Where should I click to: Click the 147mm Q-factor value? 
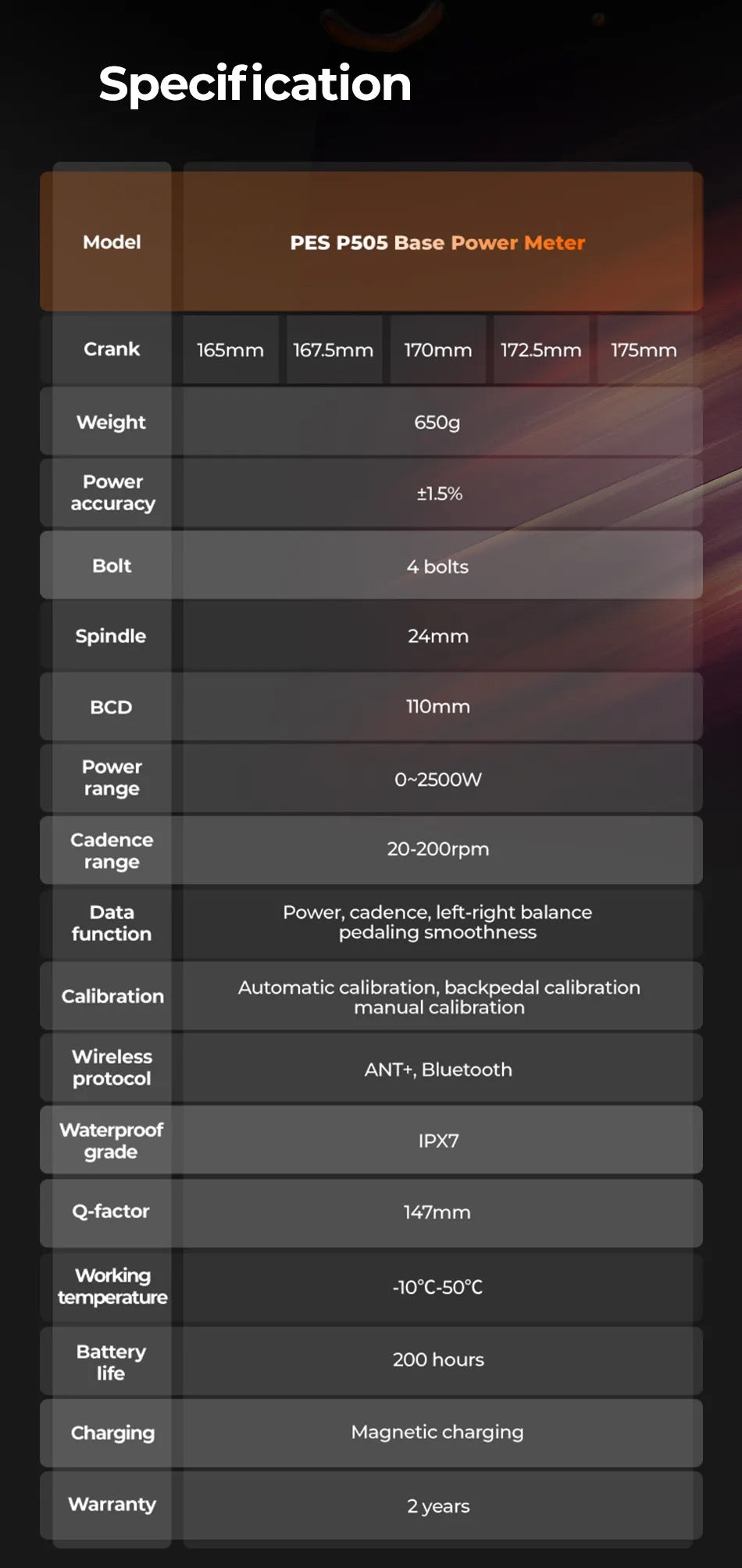pos(437,1212)
